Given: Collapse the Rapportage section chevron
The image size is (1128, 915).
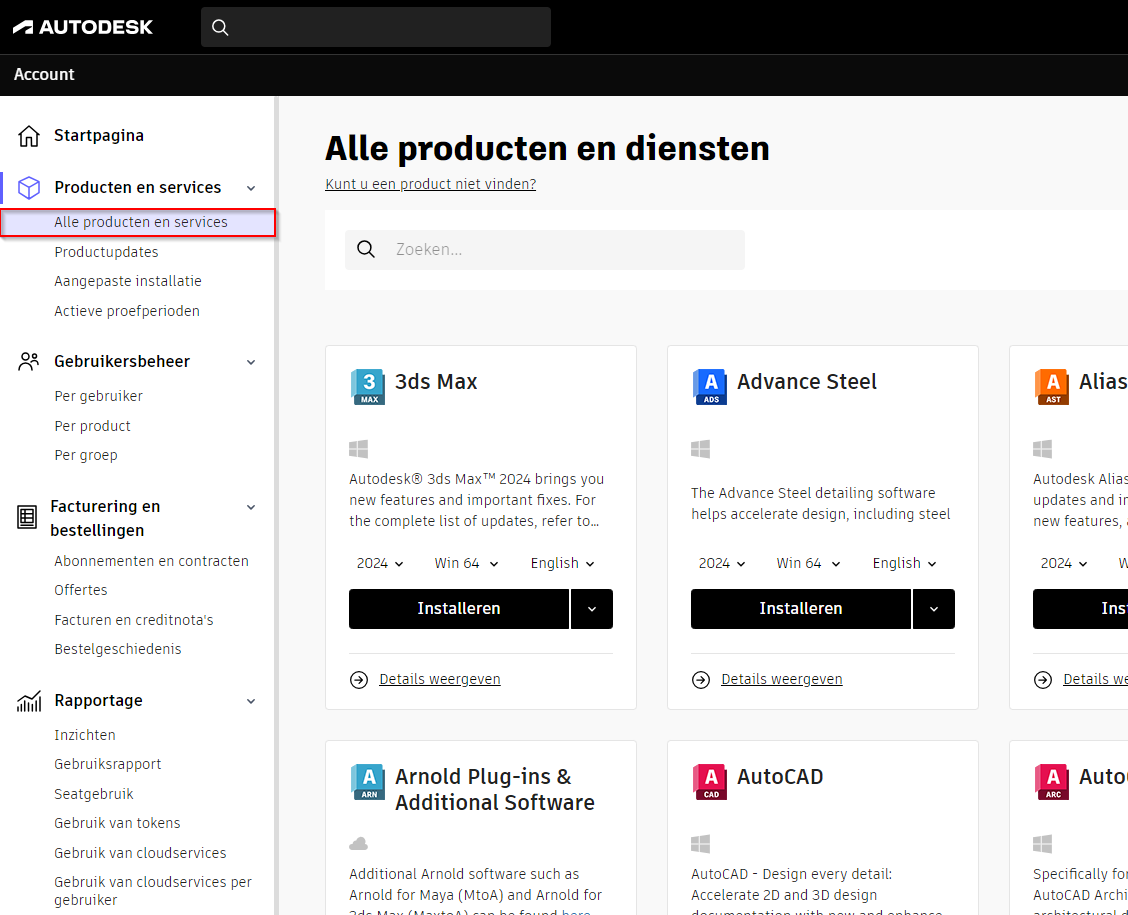Looking at the screenshot, I should [x=251, y=701].
